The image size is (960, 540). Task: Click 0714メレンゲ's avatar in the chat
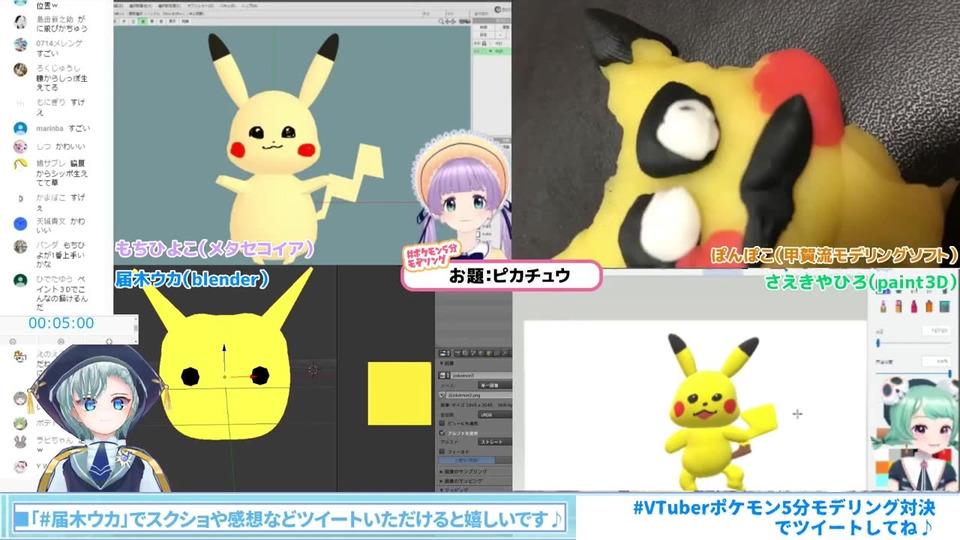pyautogui.click(x=20, y=44)
